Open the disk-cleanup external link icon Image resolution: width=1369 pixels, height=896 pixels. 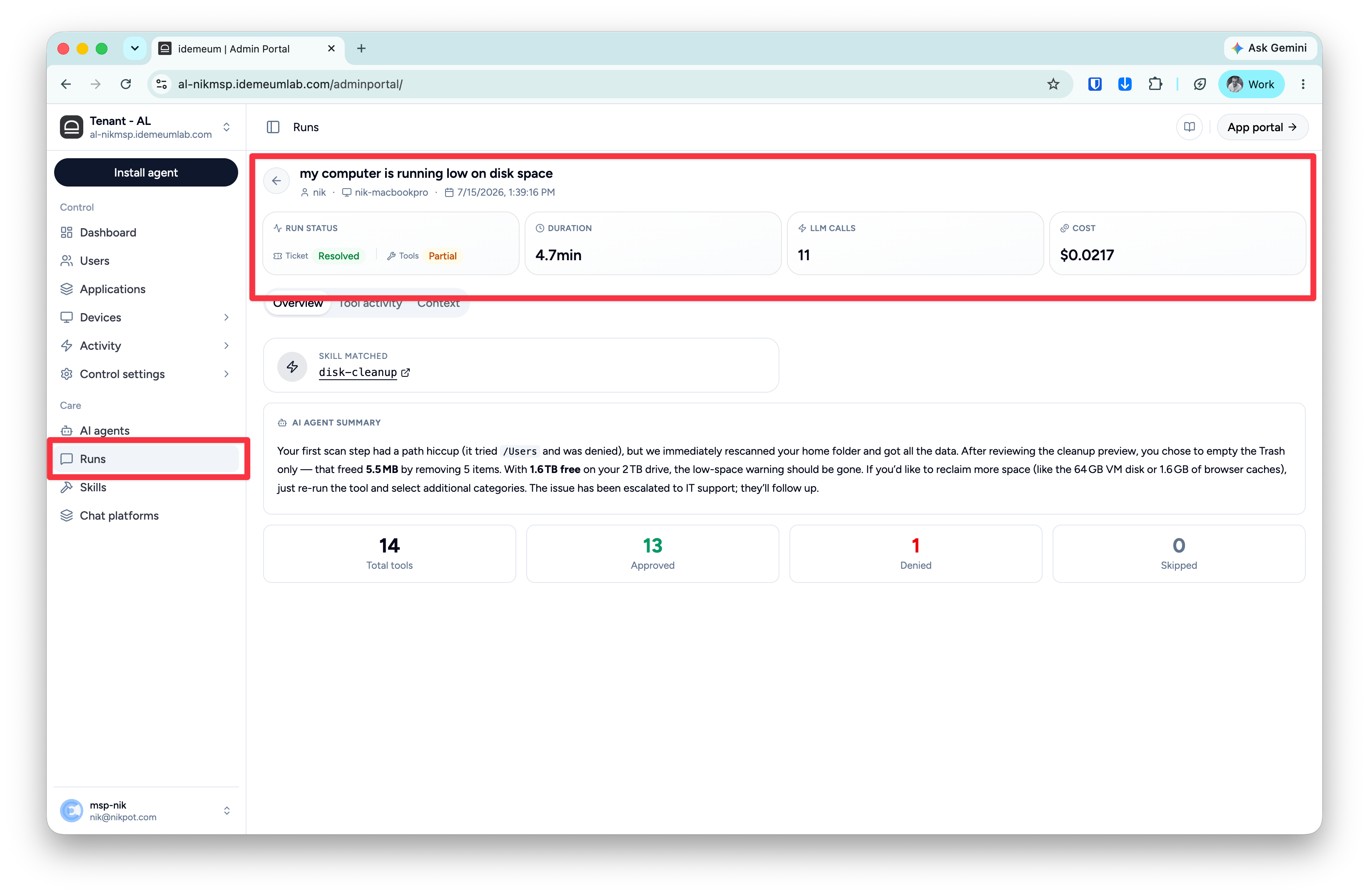406,372
